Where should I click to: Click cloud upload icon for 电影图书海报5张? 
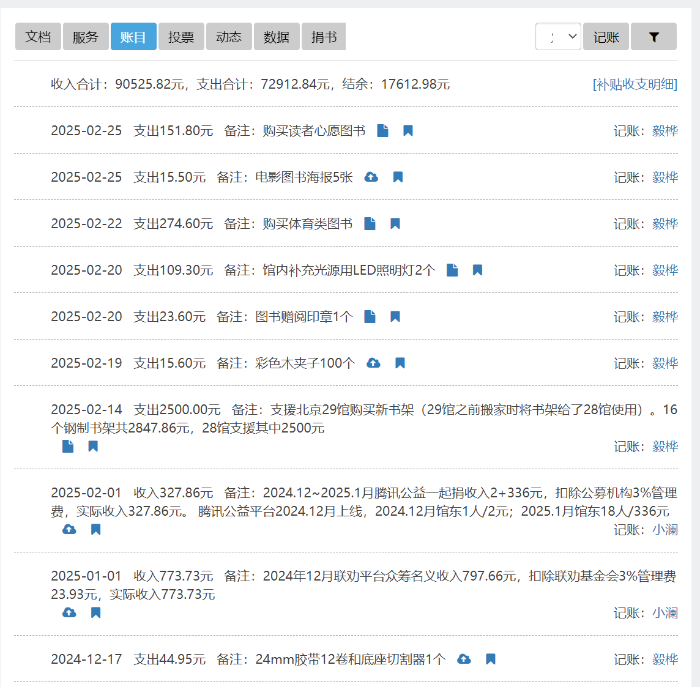point(372,177)
